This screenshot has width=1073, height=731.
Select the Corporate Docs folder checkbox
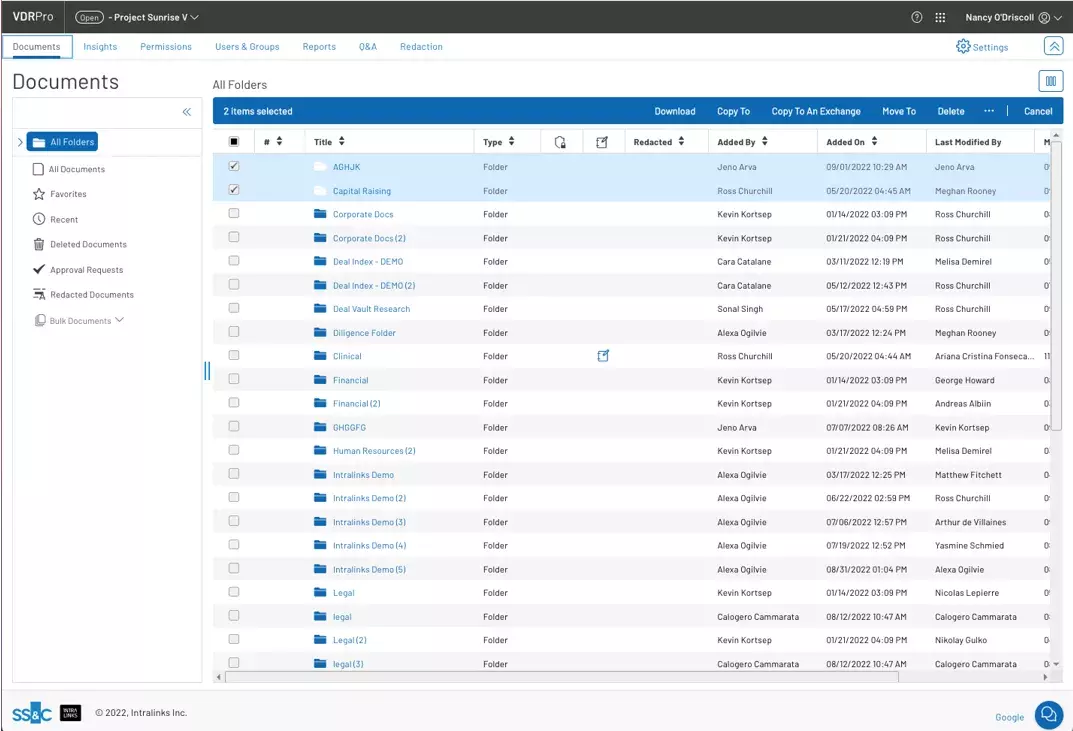[234, 214]
